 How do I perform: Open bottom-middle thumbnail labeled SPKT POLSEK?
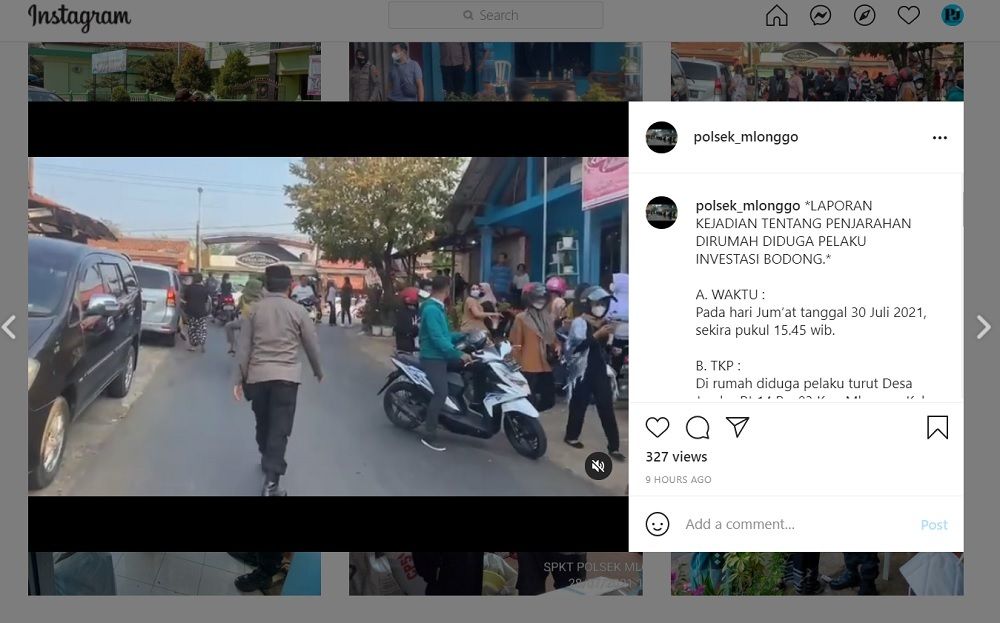(x=495, y=574)
